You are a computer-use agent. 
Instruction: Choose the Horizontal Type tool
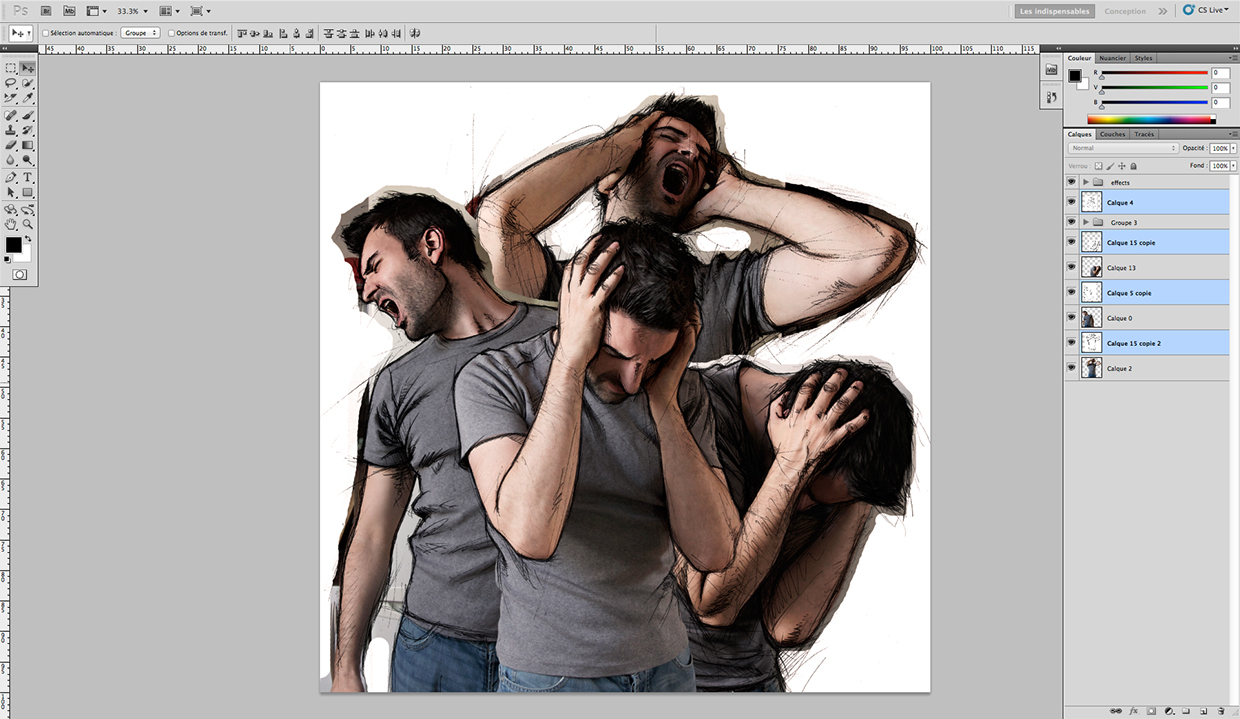(27, 176)
